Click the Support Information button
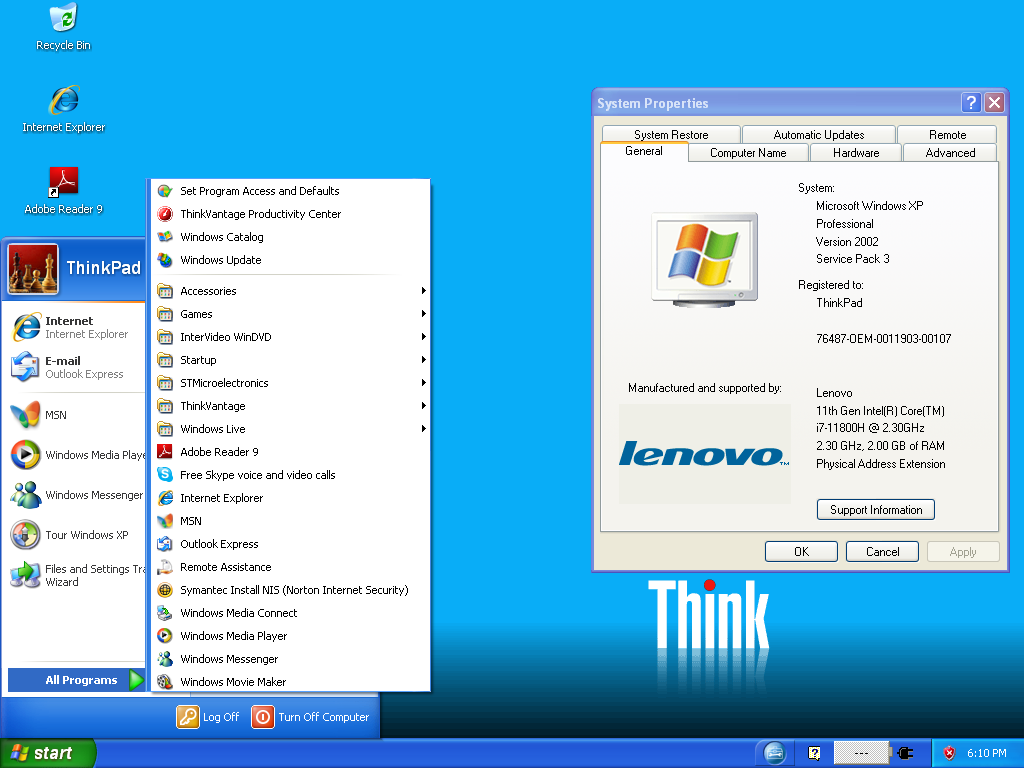 (x=876, y=510)
